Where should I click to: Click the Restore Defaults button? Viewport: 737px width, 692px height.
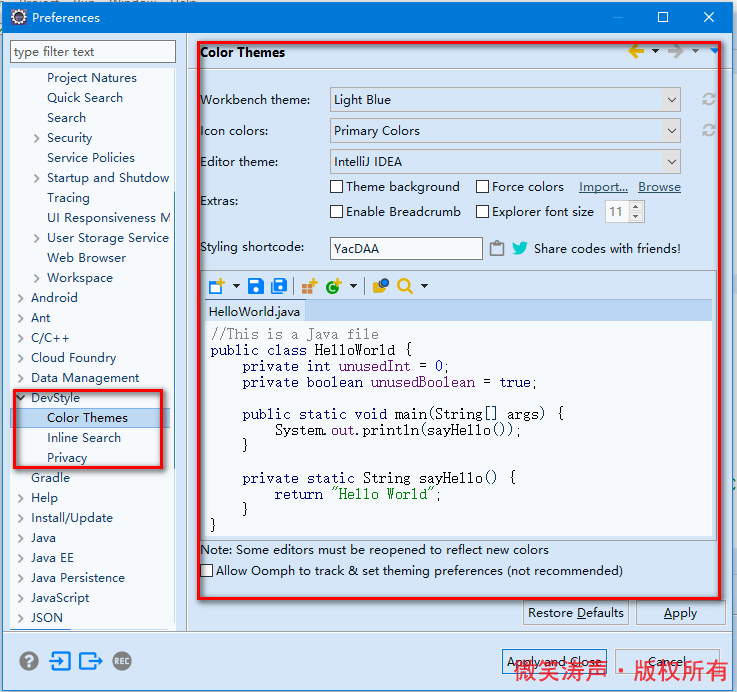click(576, 613)
